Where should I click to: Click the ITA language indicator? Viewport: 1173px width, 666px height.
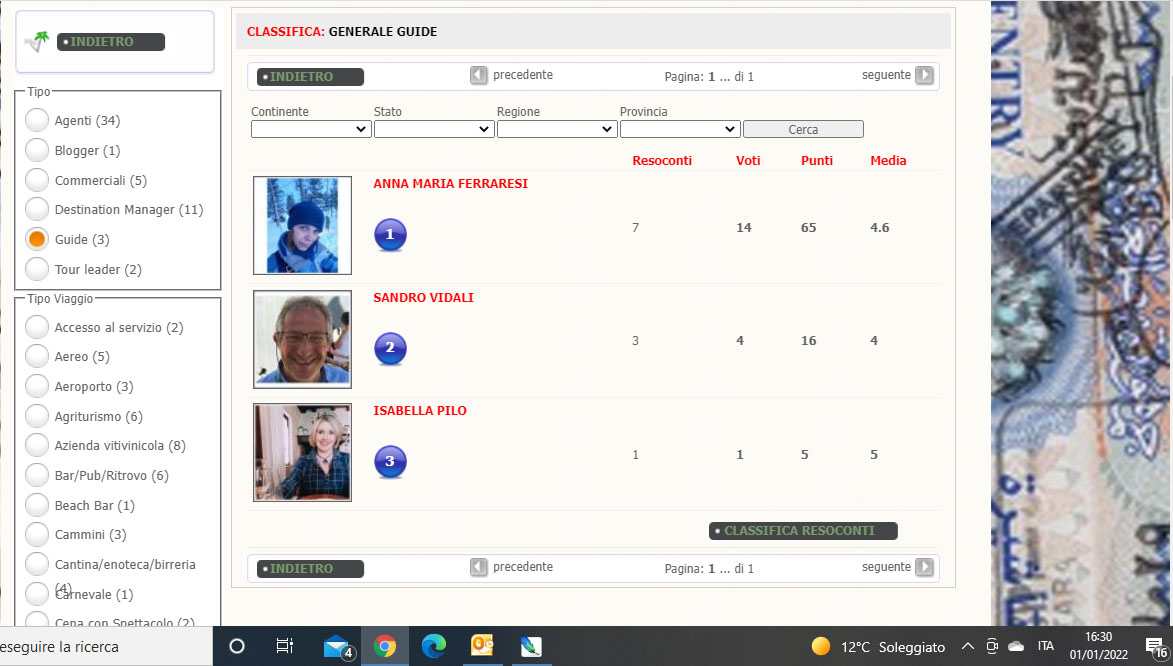click(x=1045, y=646)
